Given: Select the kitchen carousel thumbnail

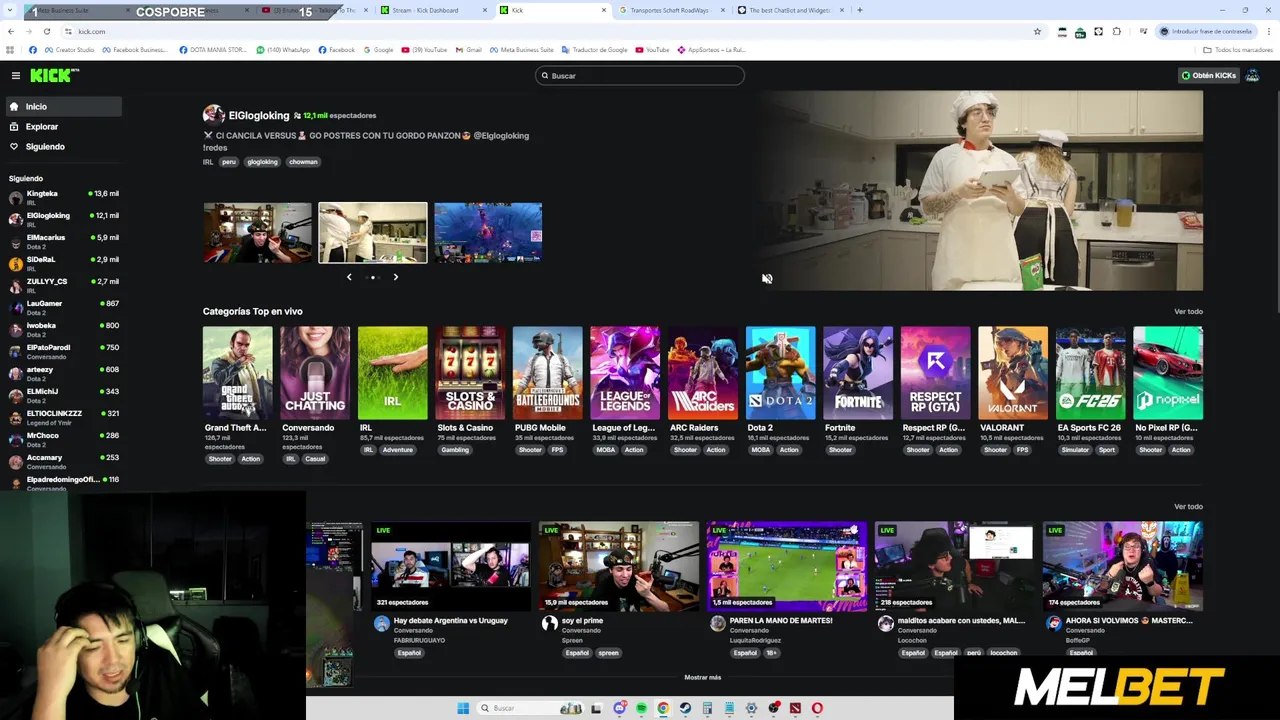Looking at the screenshot, I should click(373, 233).
